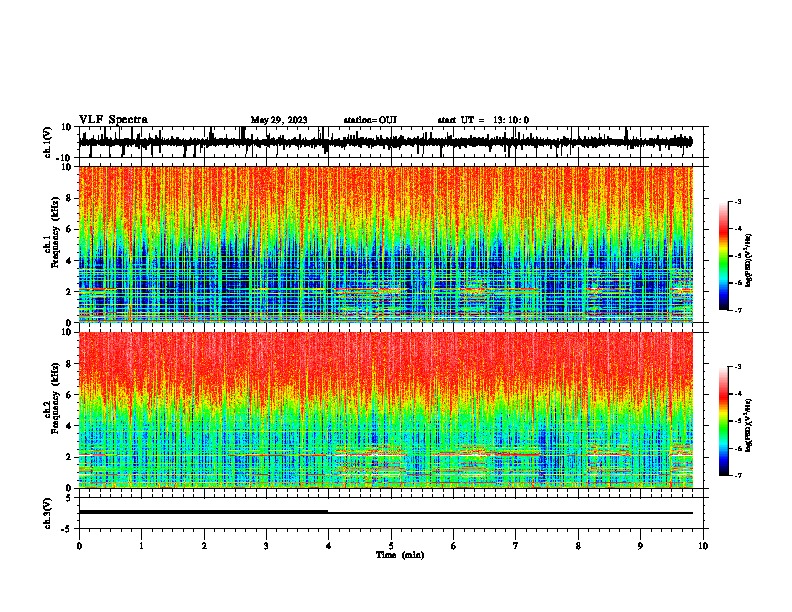Click the 'station=OUI' header text
This screenshot has height=612, width=792.
click(x=370, y=120)
